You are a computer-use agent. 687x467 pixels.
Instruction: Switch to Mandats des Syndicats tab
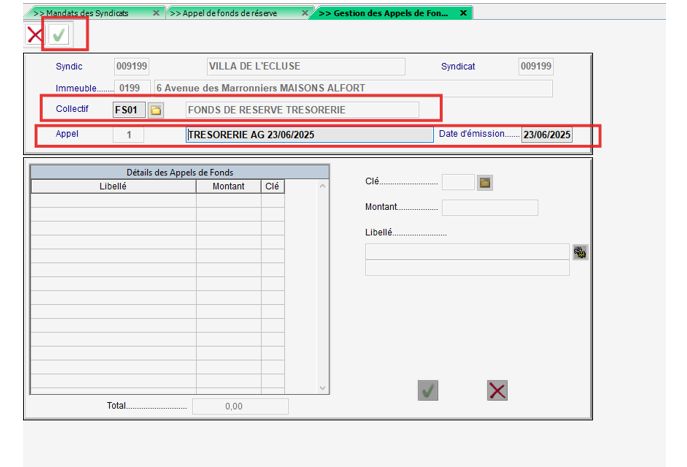click(x=88, y=13)
